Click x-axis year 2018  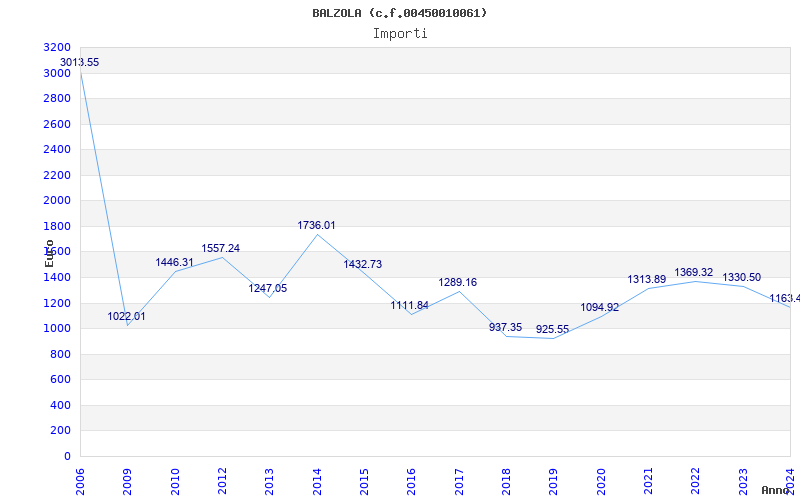coord(506,482)
